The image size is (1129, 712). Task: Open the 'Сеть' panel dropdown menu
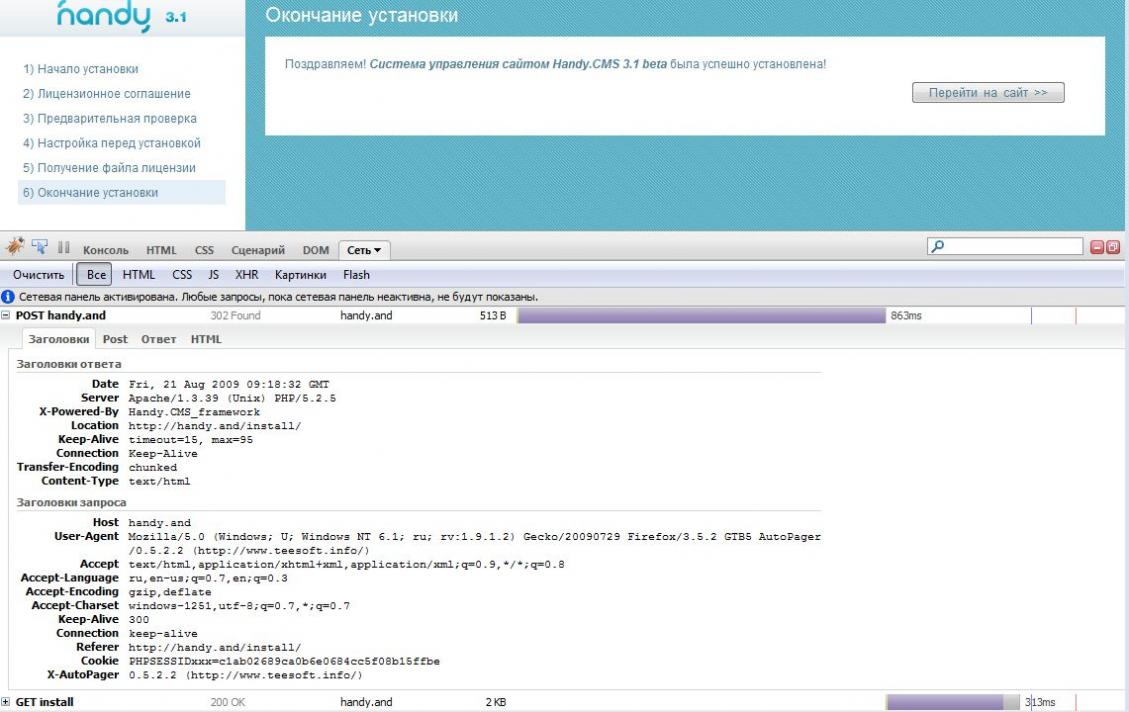(365, 250)
